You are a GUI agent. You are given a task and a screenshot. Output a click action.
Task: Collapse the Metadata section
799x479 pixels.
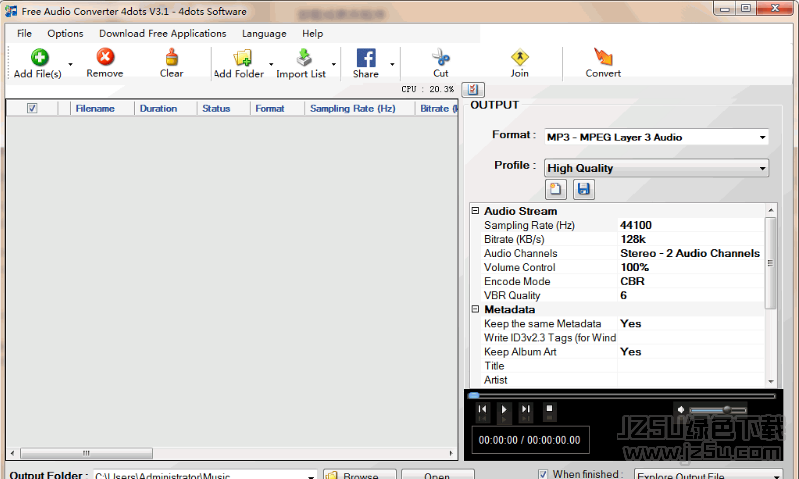tap(475, 309)
